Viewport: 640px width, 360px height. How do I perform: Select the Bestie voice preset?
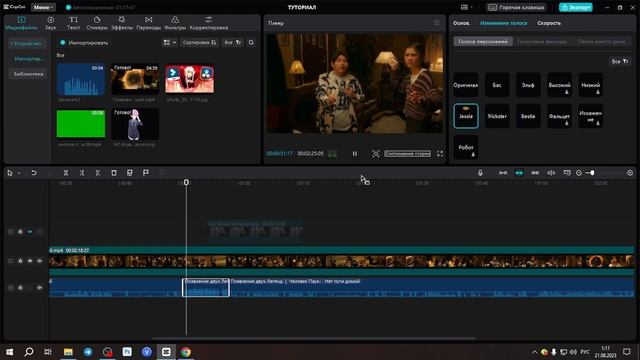(x=528, y=116)
